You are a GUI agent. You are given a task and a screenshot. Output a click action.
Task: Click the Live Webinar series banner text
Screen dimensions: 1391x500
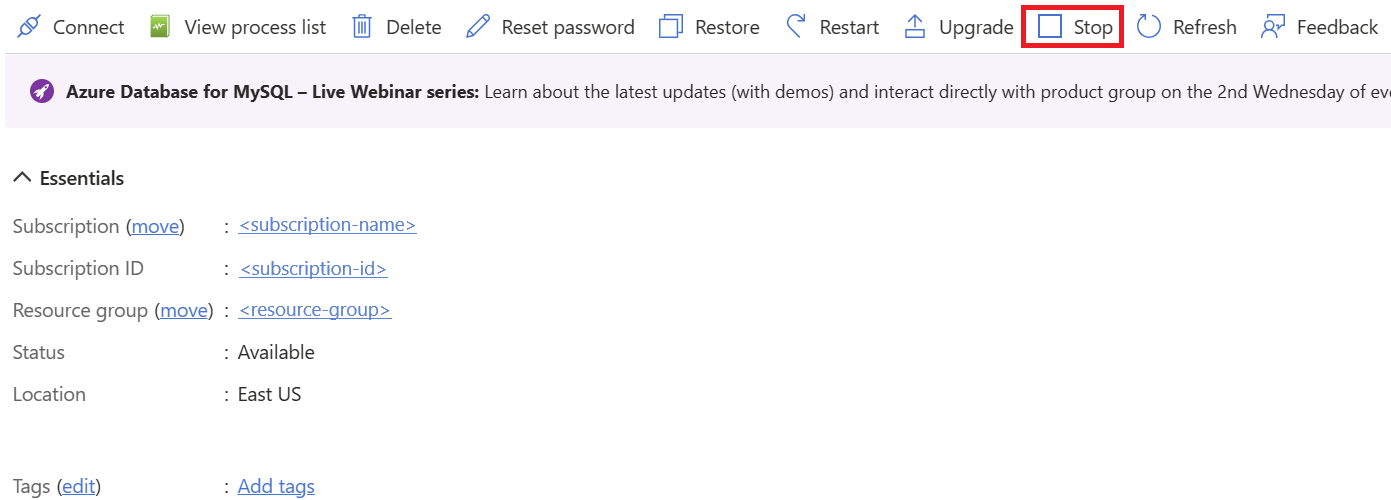pyautogui.click(x=273, y=92)
